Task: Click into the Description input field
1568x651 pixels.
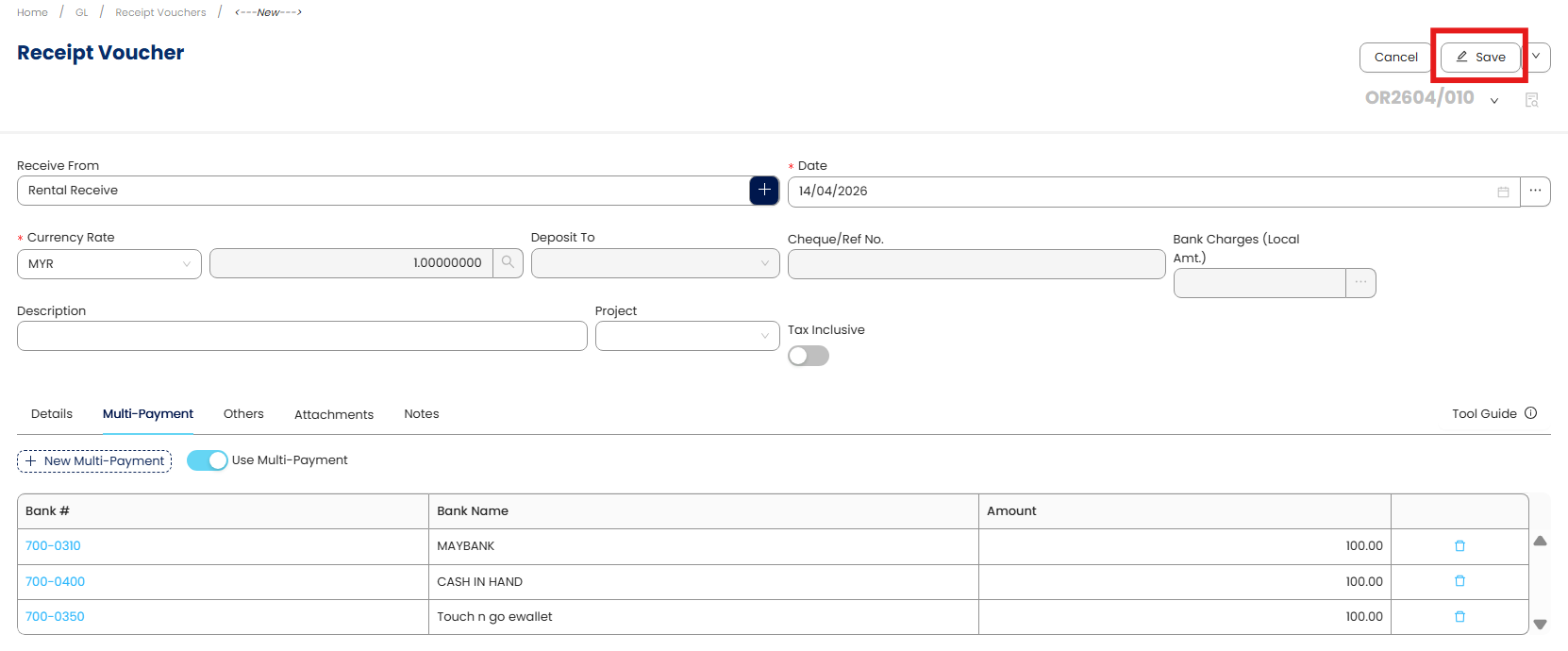Action: click(x=302, y=336)
